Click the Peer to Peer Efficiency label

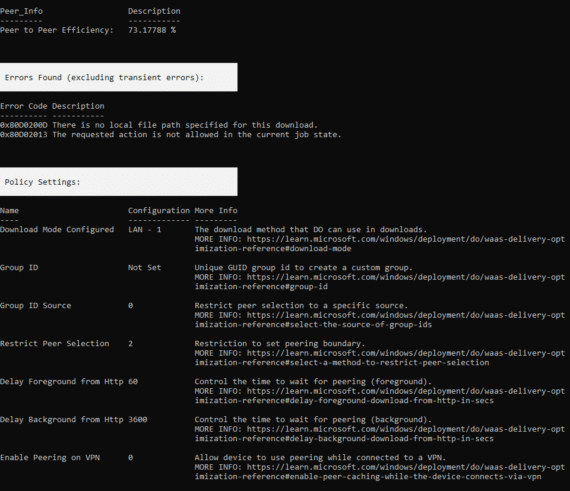(x=57, y=30)
